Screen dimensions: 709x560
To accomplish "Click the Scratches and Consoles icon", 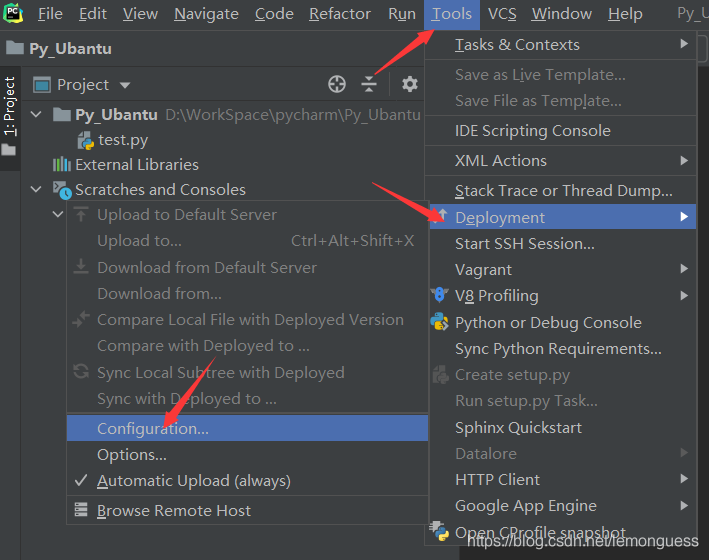I will pos(62,190).
